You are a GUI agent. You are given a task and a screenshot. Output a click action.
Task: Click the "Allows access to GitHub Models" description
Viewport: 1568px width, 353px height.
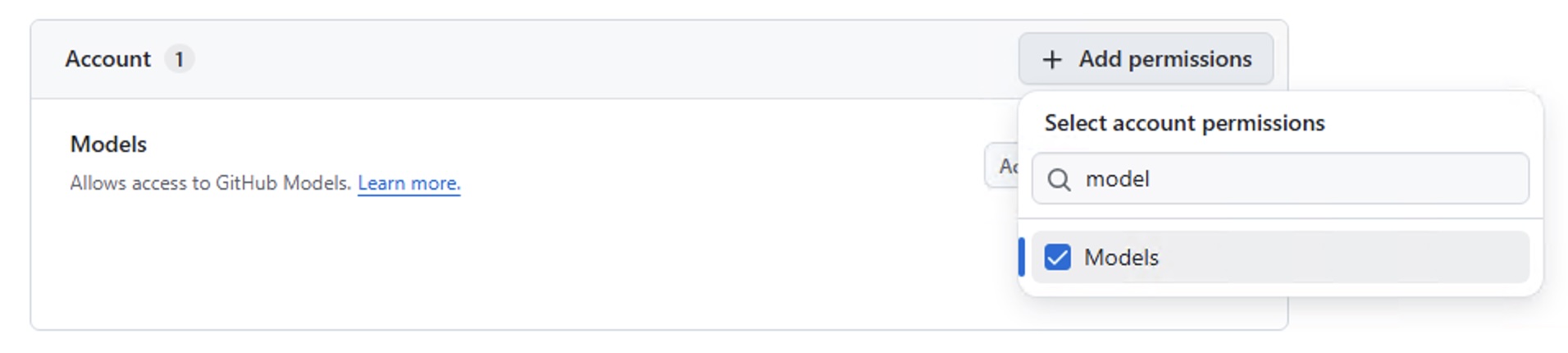(x=210, y=183)
